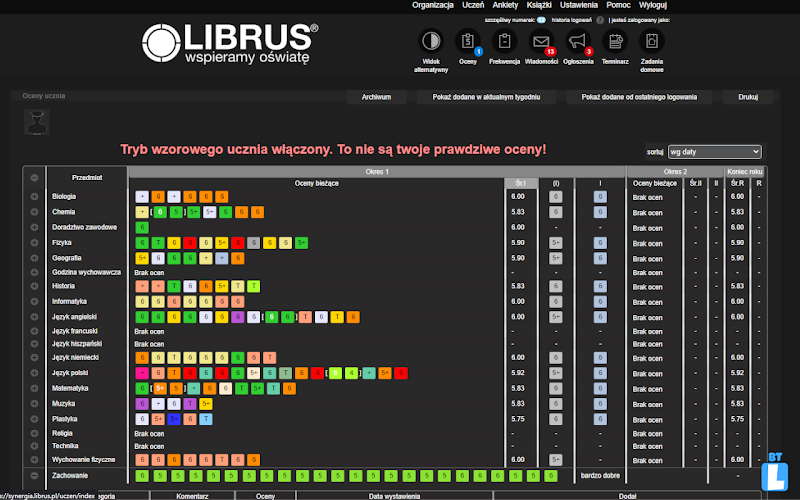The image size is (800, 500).
Task: Click the student avatar thumbnail
Action: coord(37,121)
